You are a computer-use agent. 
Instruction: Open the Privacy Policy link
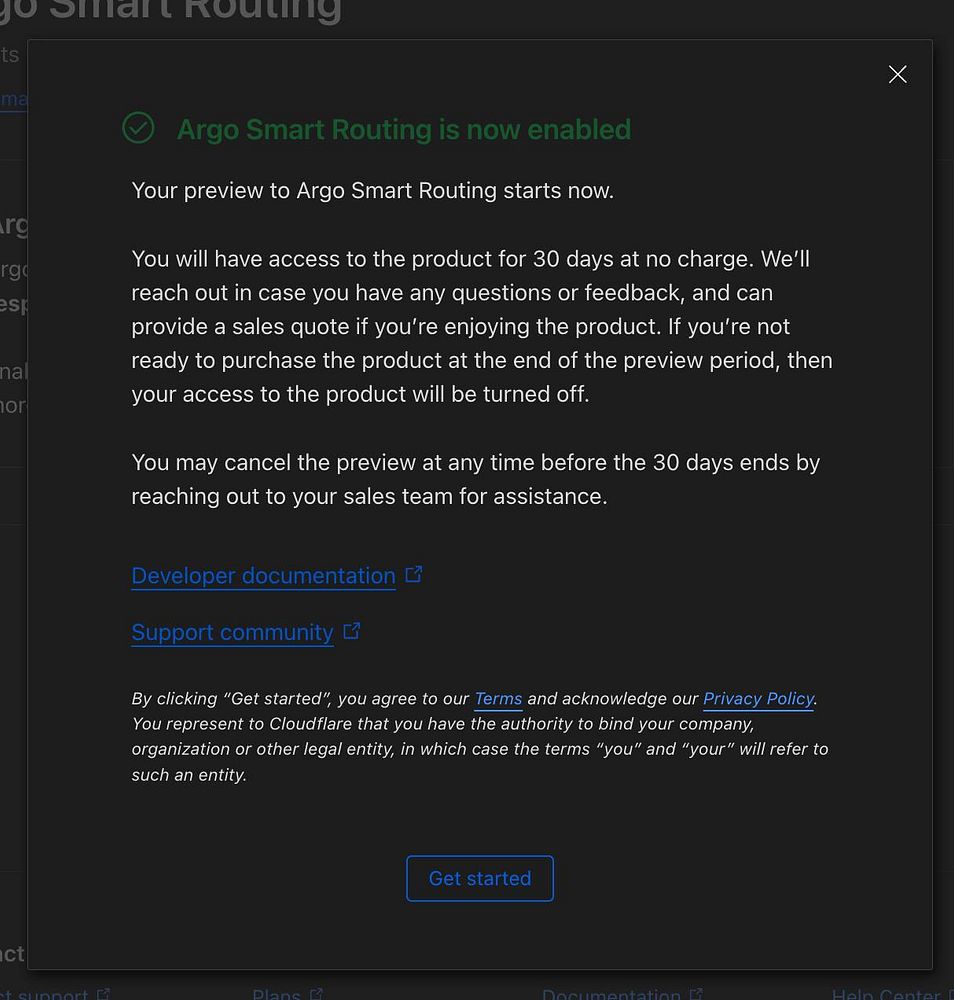coord(758,699)
